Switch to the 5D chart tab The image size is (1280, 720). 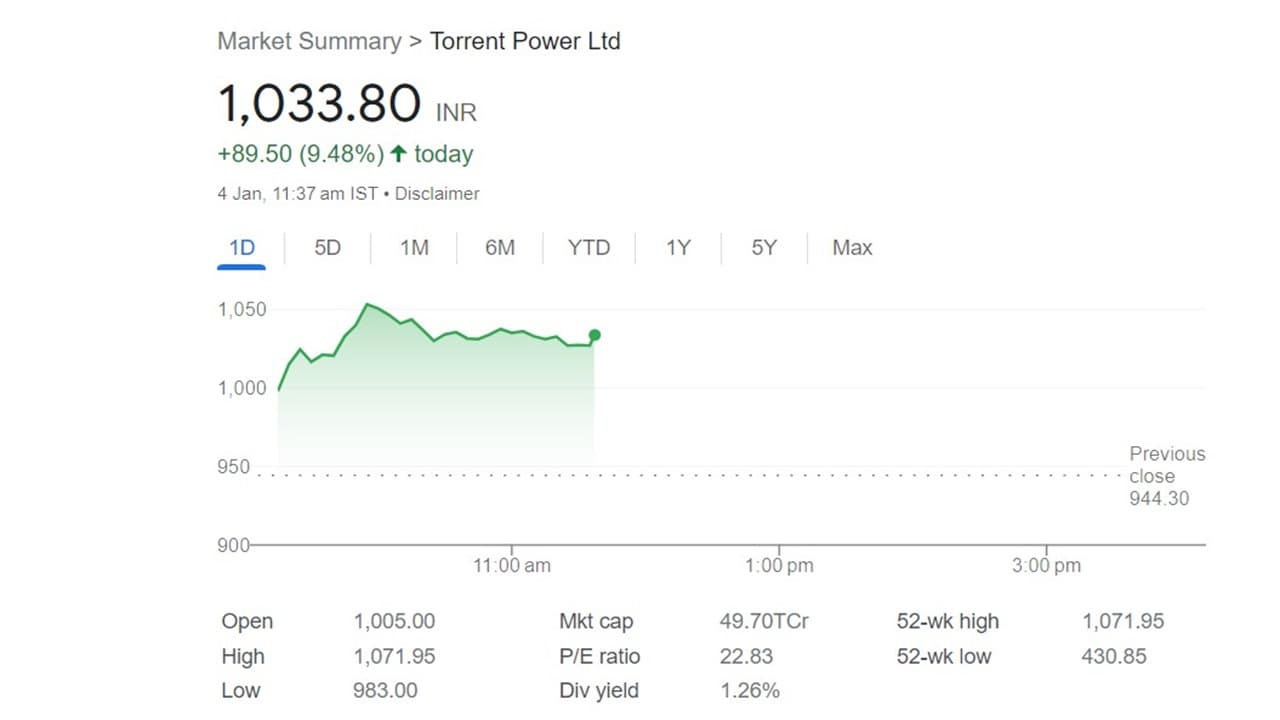coord(327,248)
